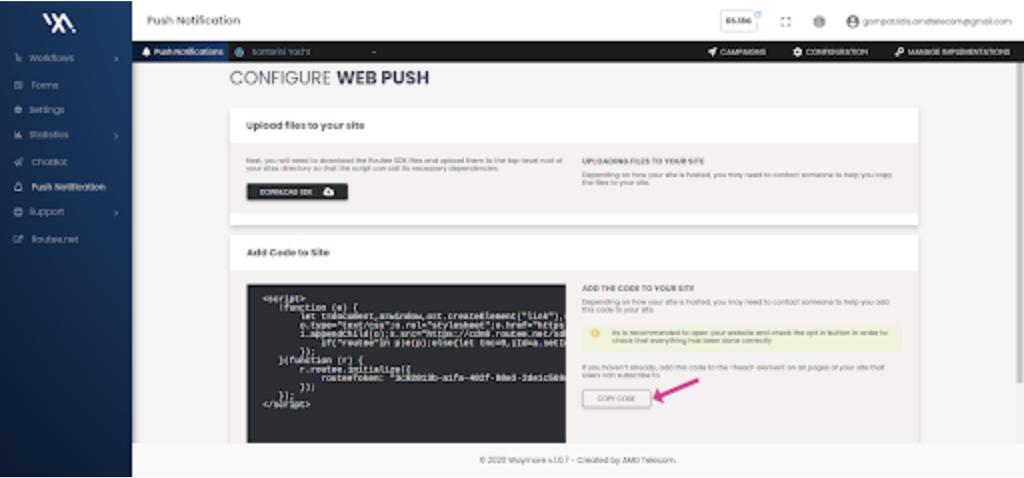Click the 'Add Code to Site' title
This screenshot has width=1024, height=478.
pos(287,252)
